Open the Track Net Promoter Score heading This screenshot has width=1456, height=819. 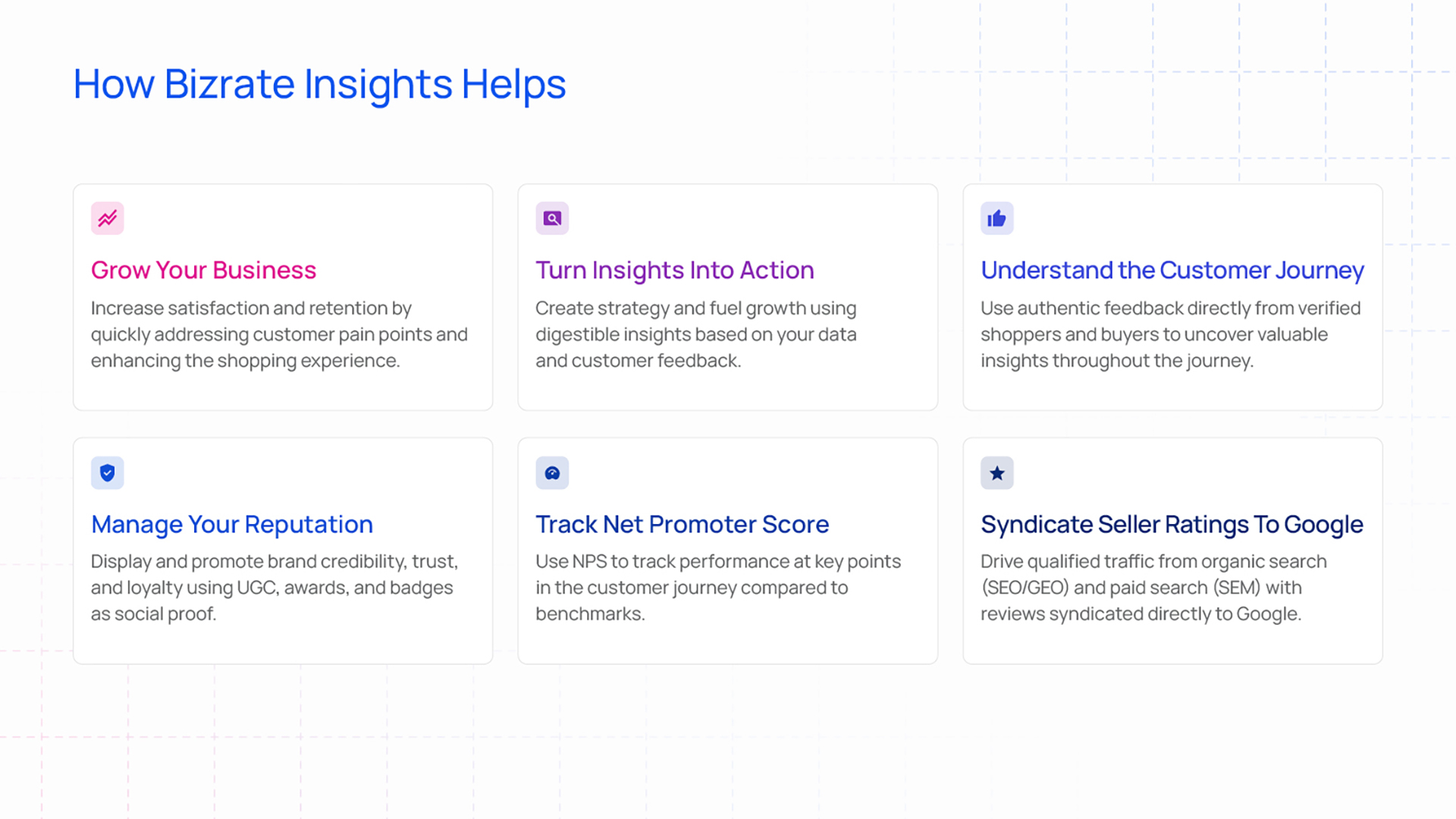pyautogui.click(x=682, y=524)
